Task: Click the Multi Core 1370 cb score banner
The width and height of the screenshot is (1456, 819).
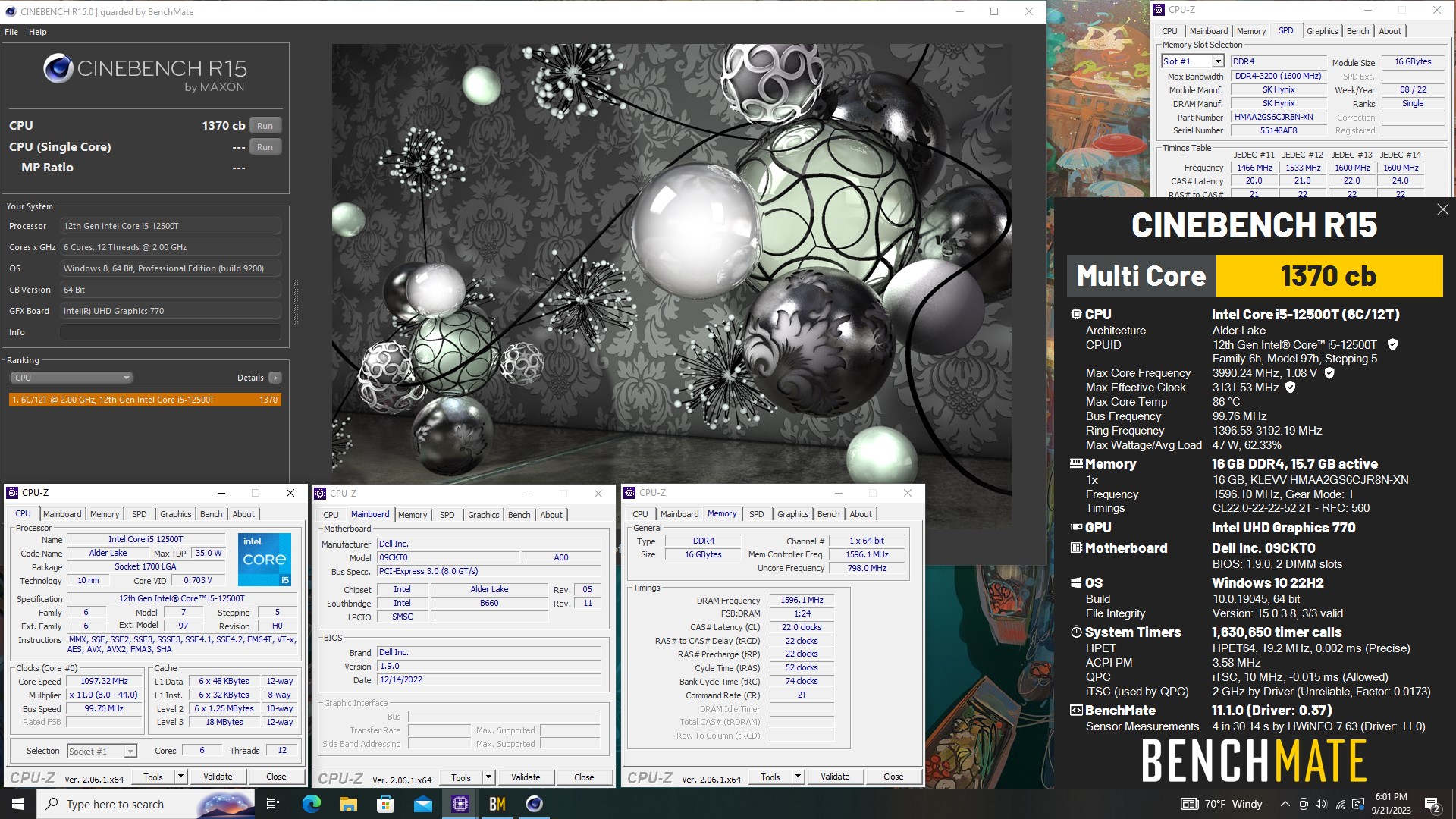Action: pos(1254,276)
